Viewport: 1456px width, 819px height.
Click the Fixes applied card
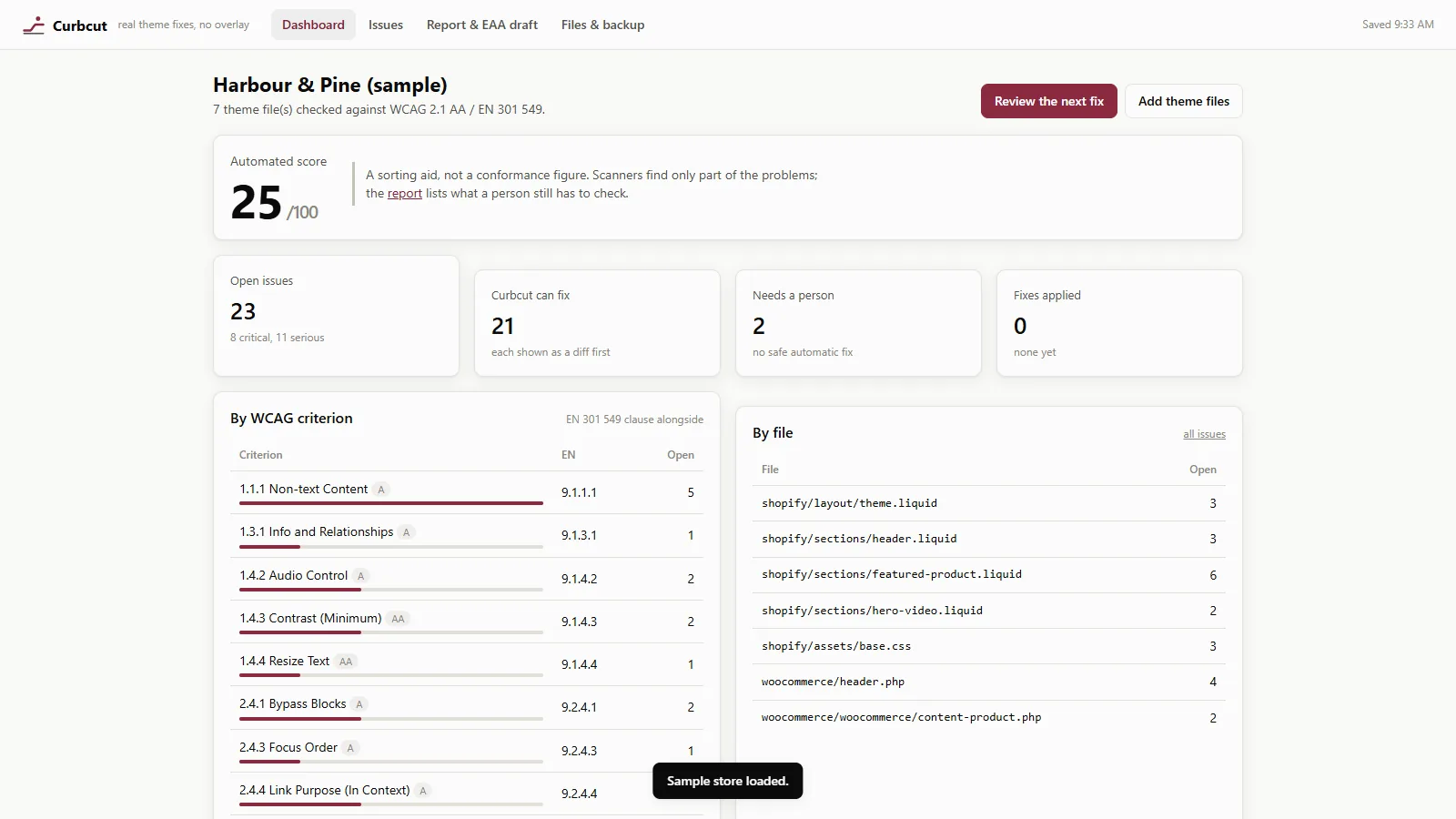point(1119,323)
